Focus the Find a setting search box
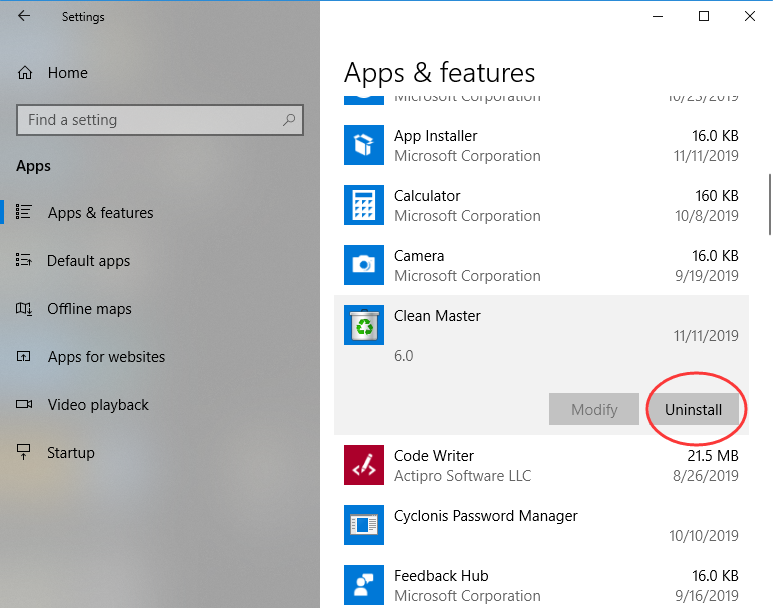Screen dimensions: 773x608 tap(160, 120)
